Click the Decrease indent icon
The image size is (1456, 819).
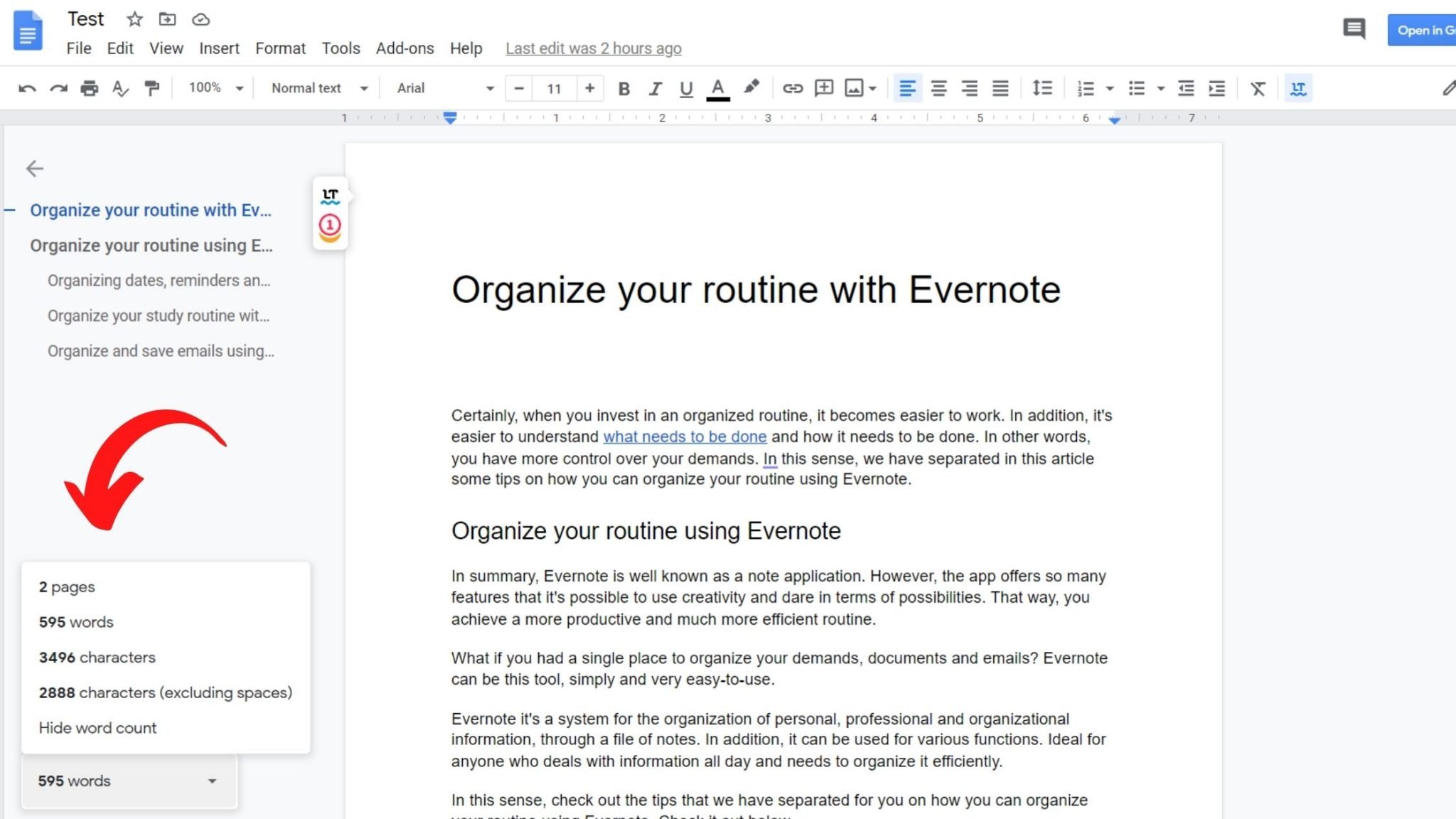coord(1186,88)
